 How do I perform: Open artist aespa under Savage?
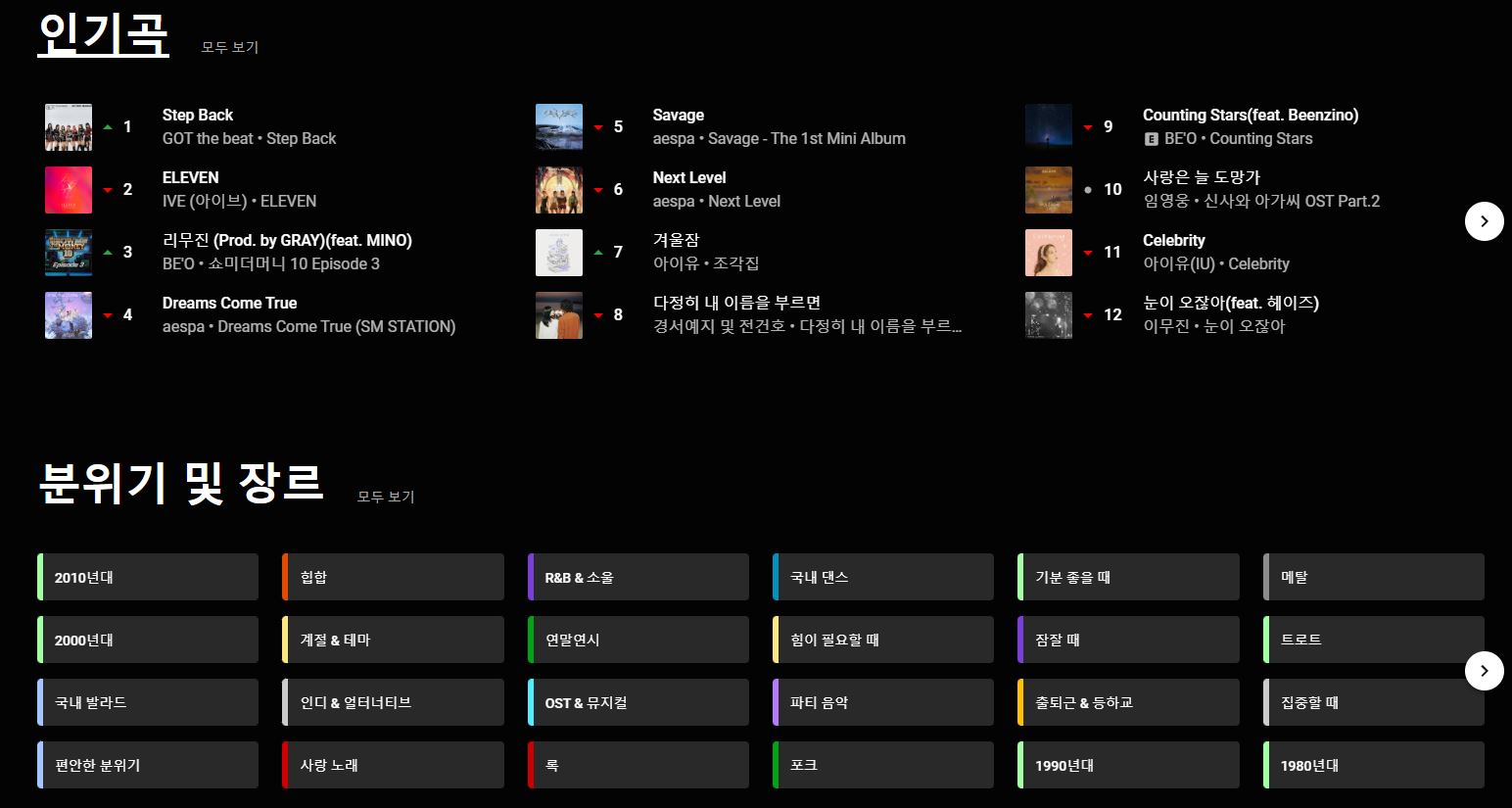click(x=674, y=139)
